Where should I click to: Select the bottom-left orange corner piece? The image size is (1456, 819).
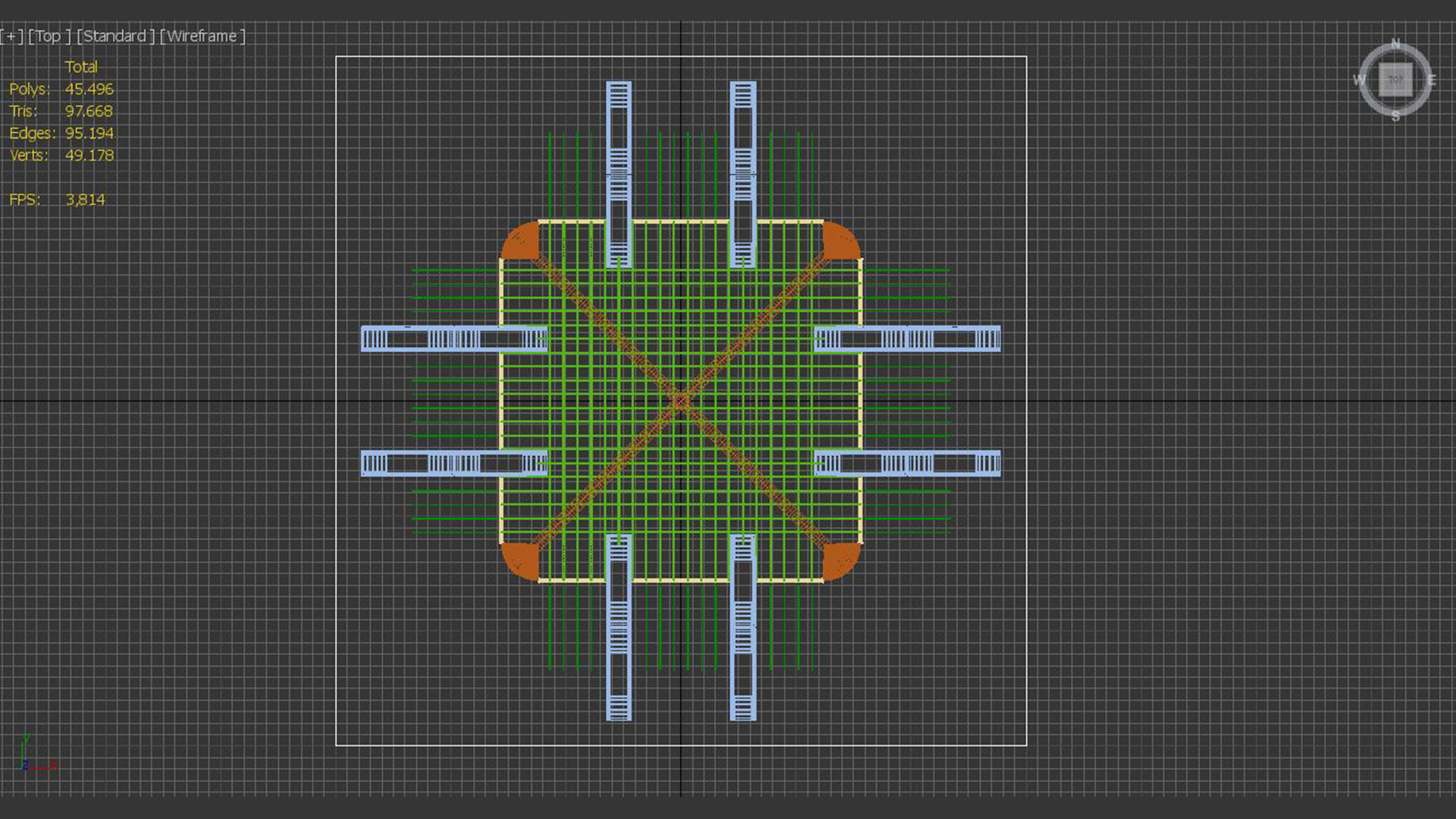point(522,561)
